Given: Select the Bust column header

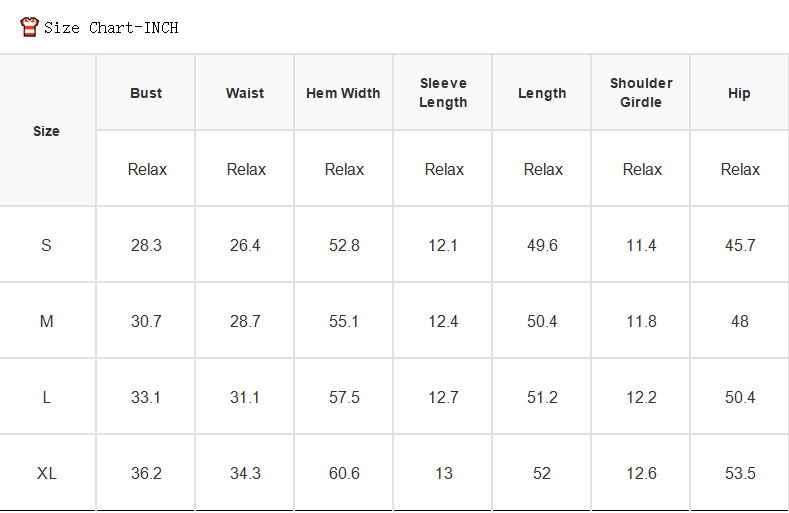Looking at the screenshot, I should 146,93.
